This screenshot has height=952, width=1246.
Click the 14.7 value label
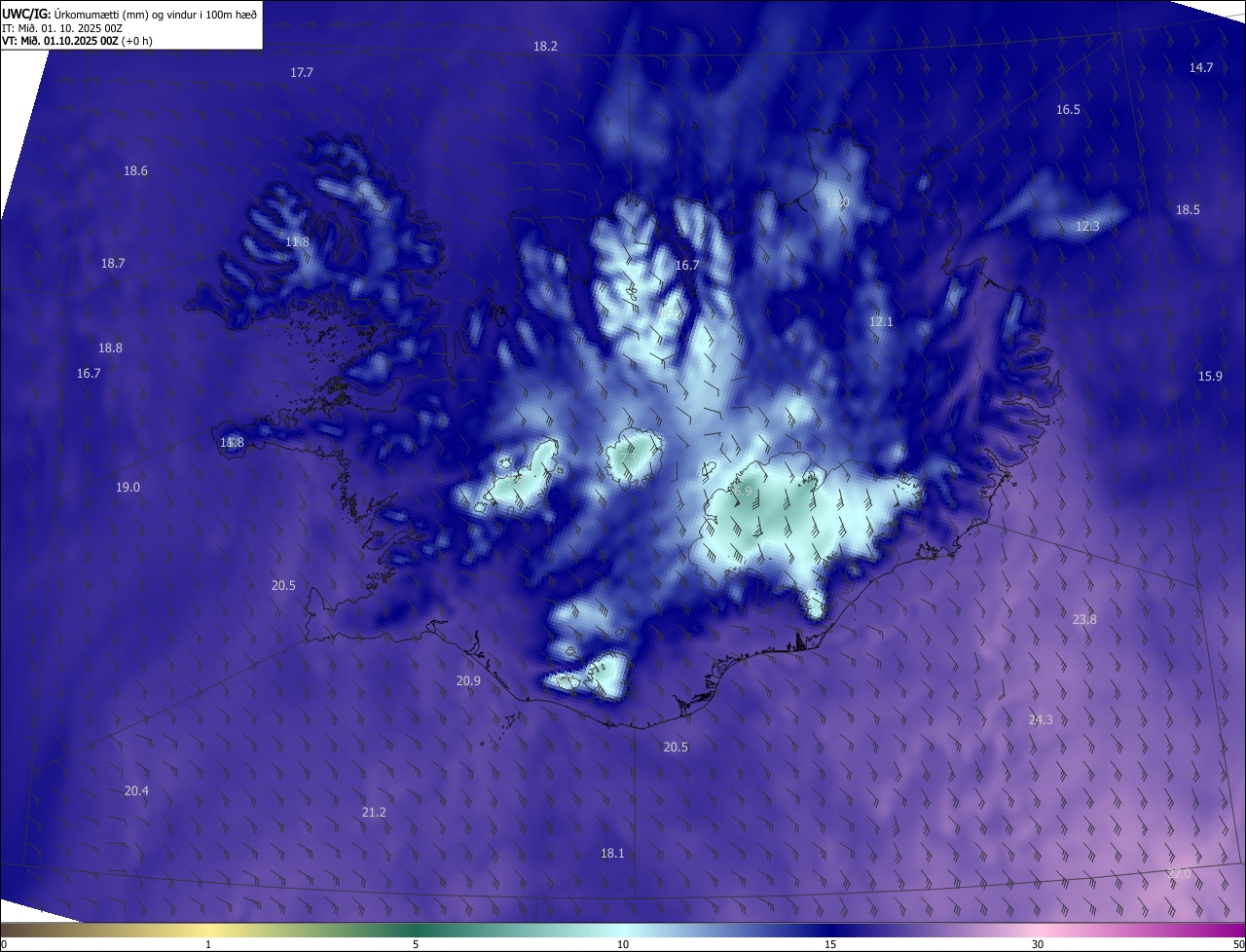coord(1201,67)
